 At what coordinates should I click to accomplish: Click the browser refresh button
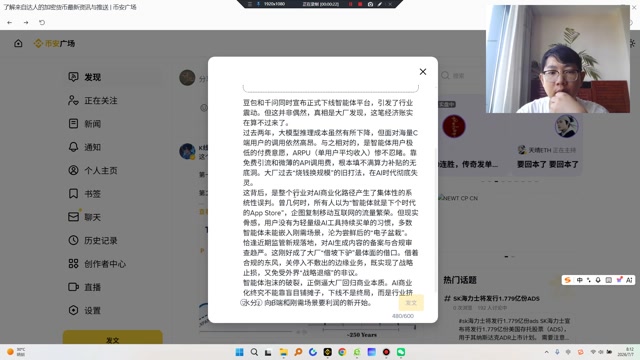click(x=42, y=22)
